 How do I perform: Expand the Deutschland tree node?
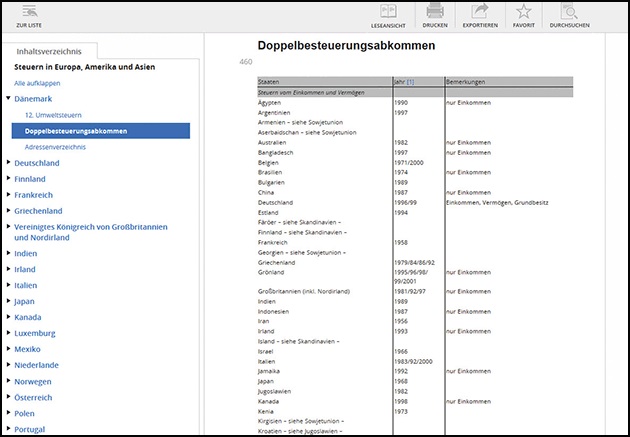[x=8, y=163]
